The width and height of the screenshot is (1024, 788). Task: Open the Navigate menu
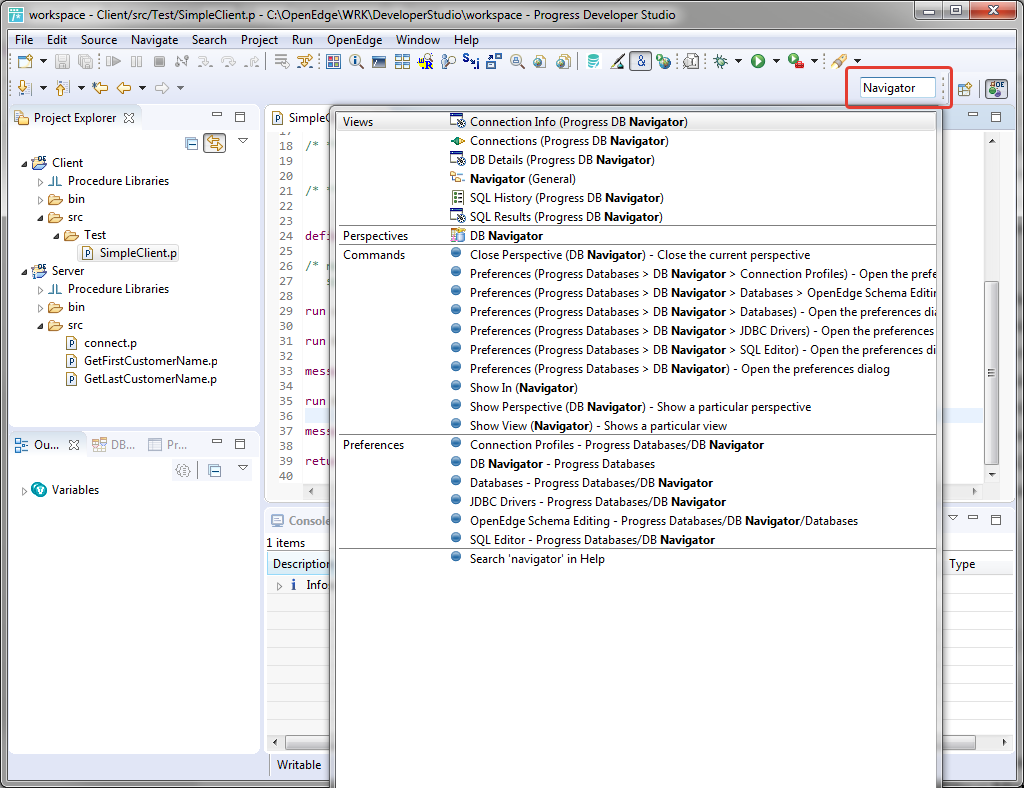pos(154,40)
